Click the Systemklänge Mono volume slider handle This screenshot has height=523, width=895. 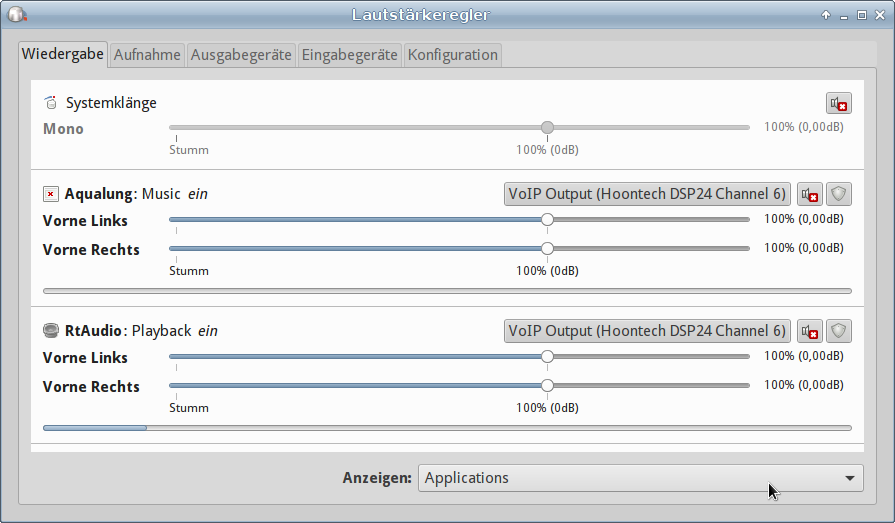click(547, 127)
